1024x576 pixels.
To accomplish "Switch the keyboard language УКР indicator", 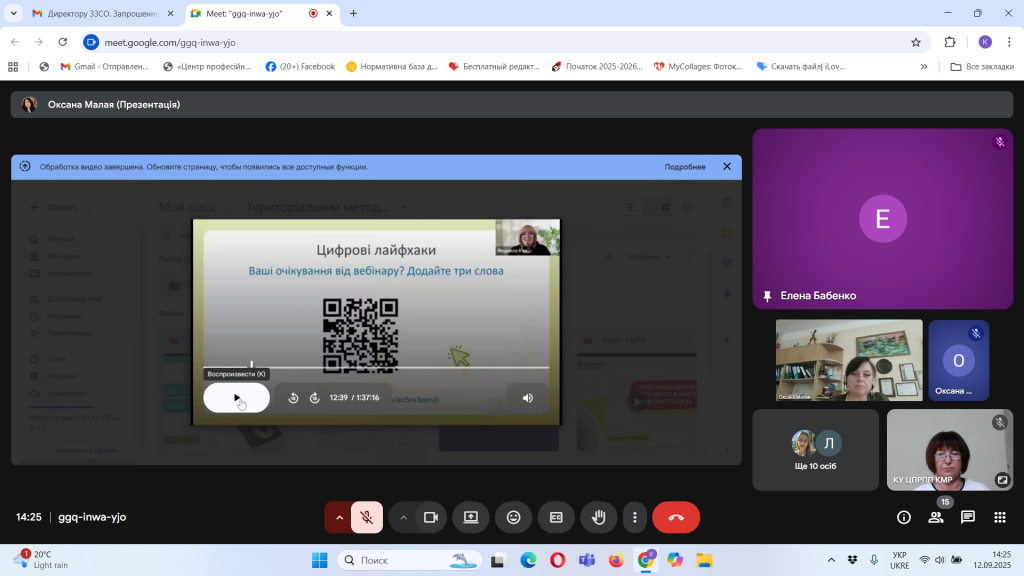I will coord(899,560).
